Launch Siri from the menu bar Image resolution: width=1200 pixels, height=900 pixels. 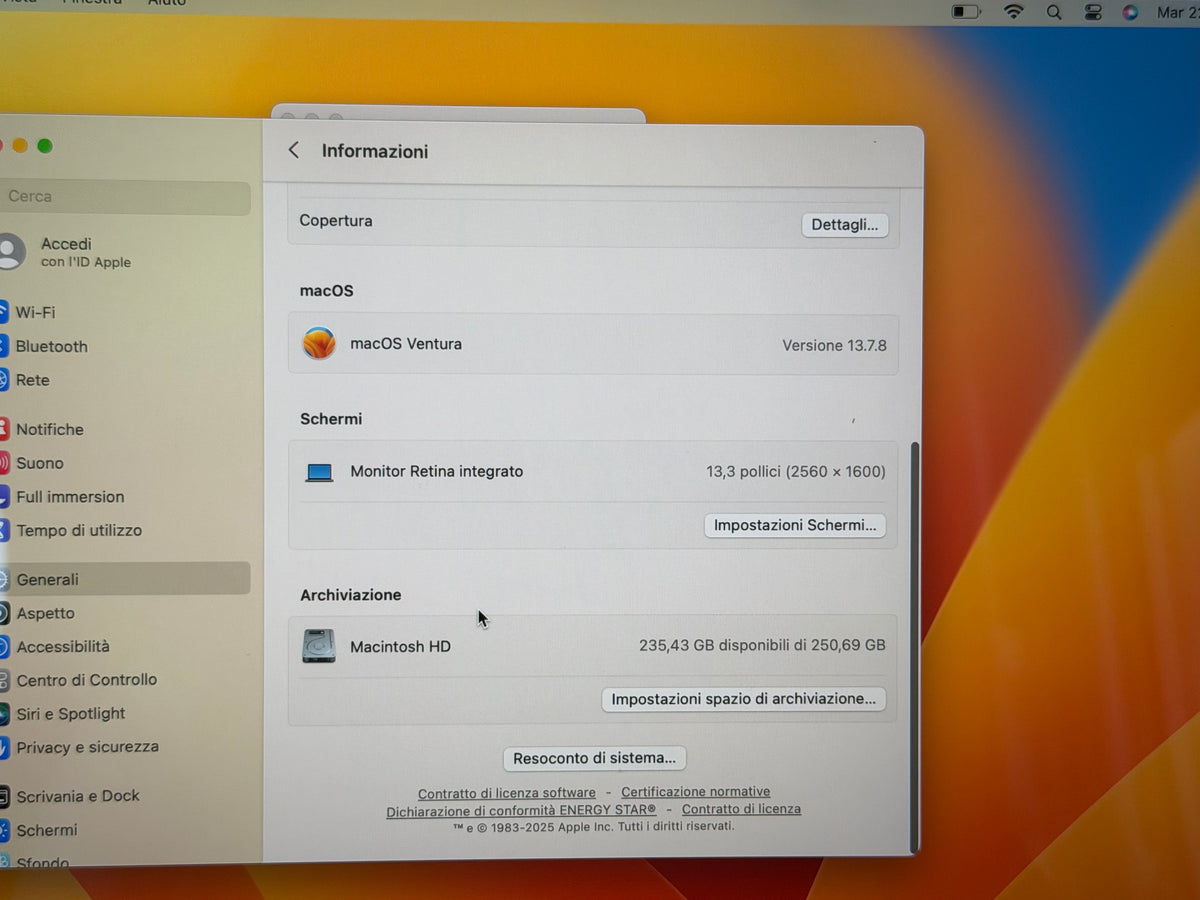(x=1130, y=12)
